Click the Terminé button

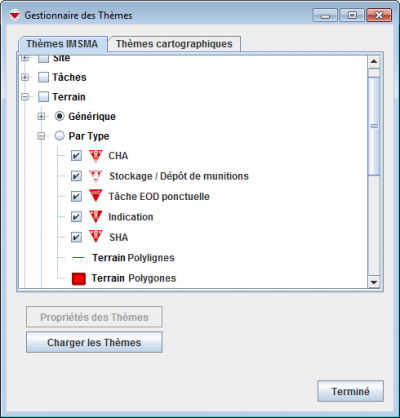tap(350, 391)
